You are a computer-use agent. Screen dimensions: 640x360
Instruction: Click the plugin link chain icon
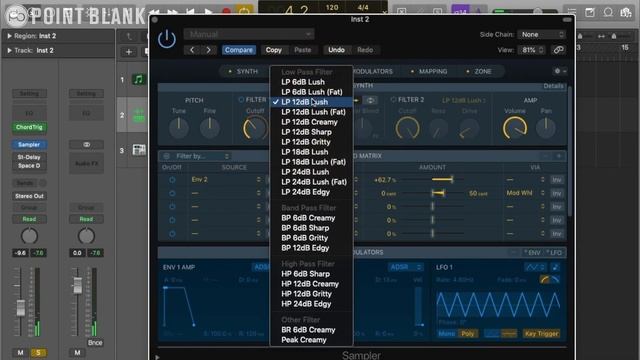[x=558, y=50]
